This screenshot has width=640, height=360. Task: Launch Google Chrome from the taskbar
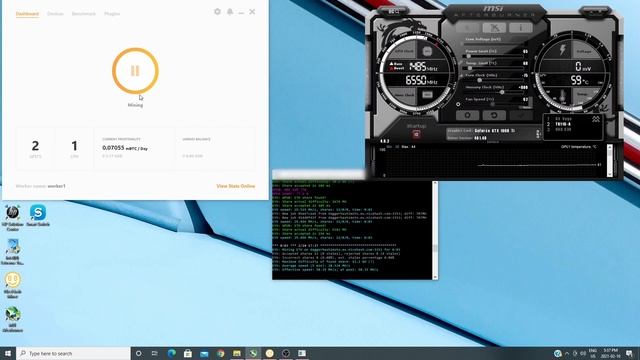[220, 353]
